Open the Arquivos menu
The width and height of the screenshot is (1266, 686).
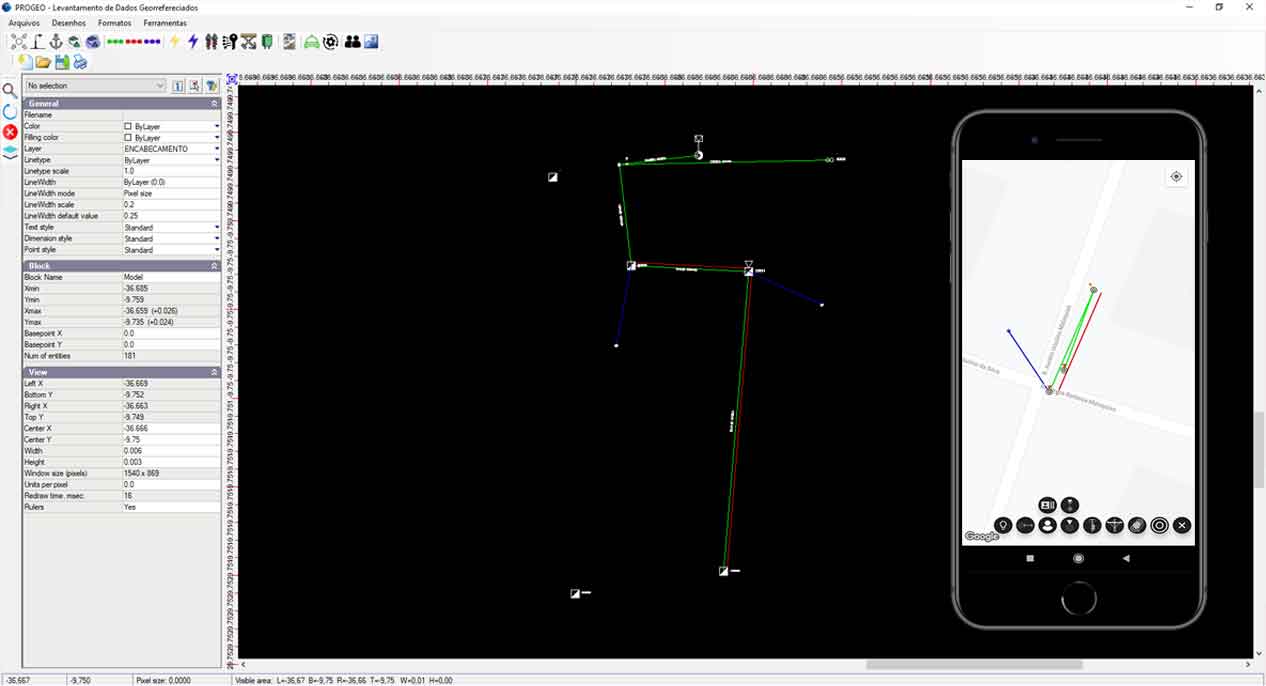point(24,22)
